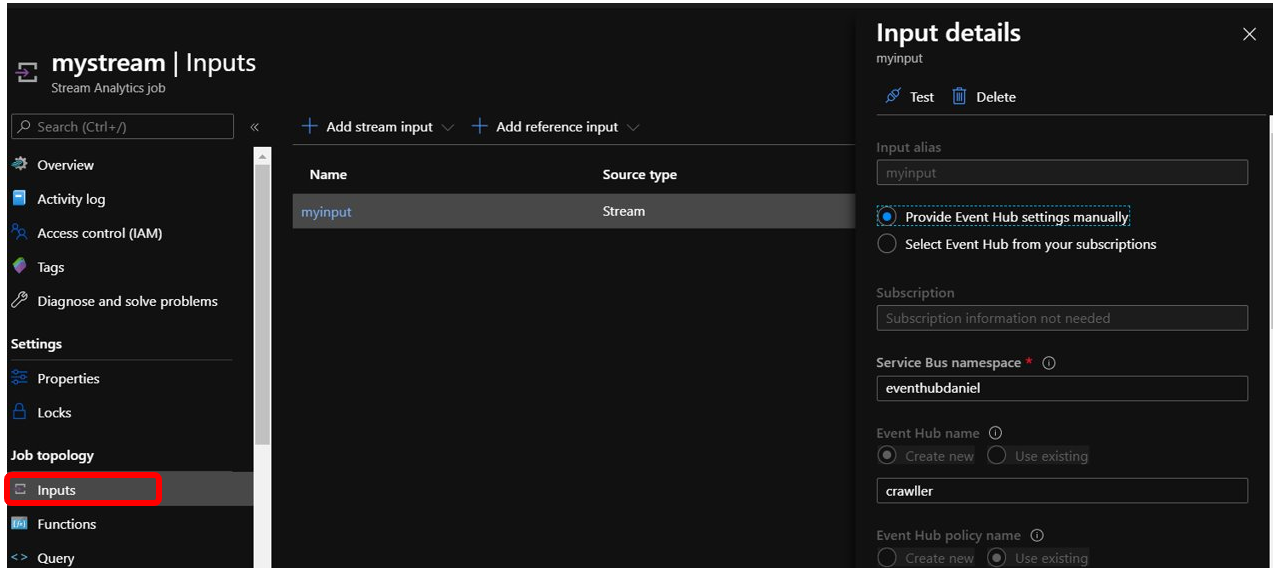Screen dimensions: 1276x574
Task: Open the myinput link in the table
Action: click(x=326, y=212)
